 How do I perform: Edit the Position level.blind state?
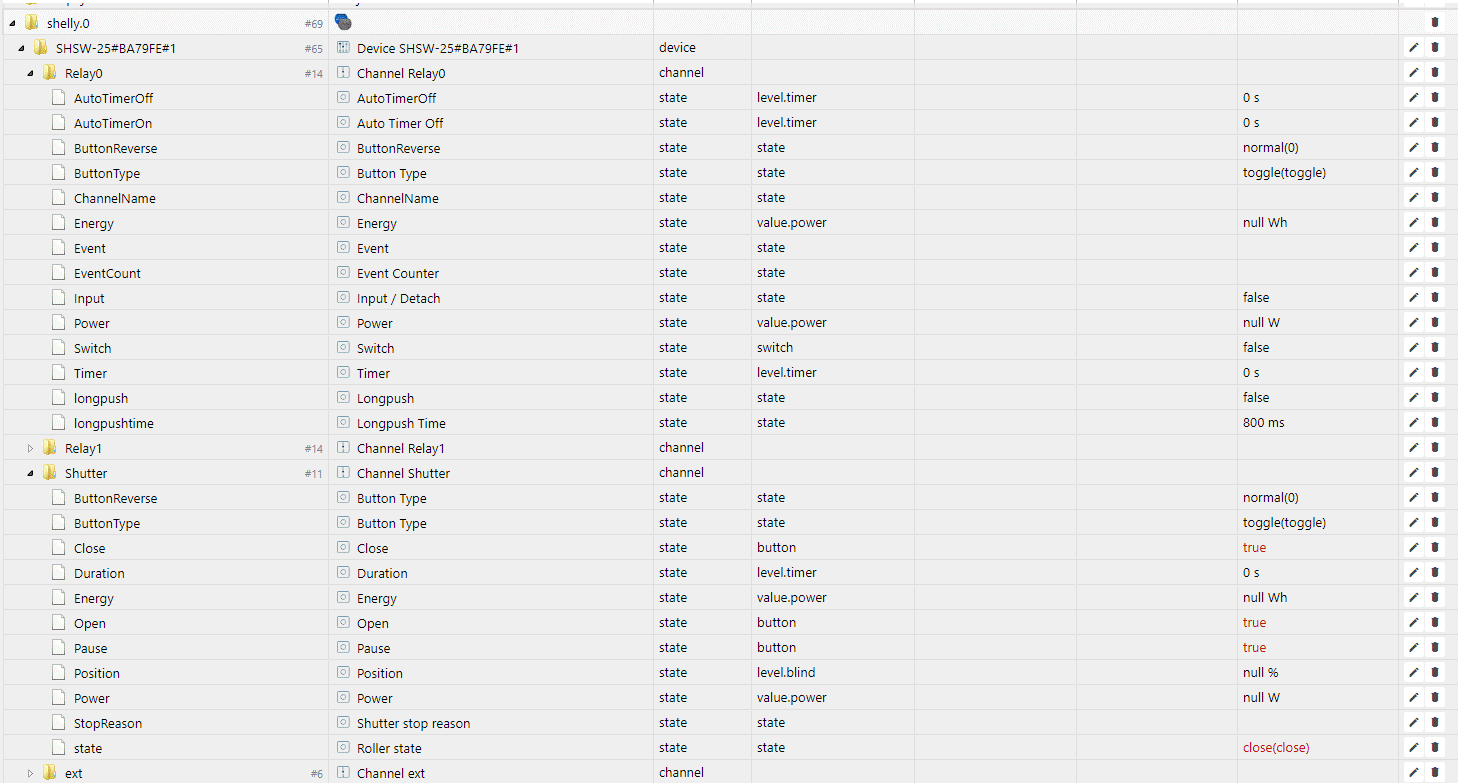coord(1414,672)
